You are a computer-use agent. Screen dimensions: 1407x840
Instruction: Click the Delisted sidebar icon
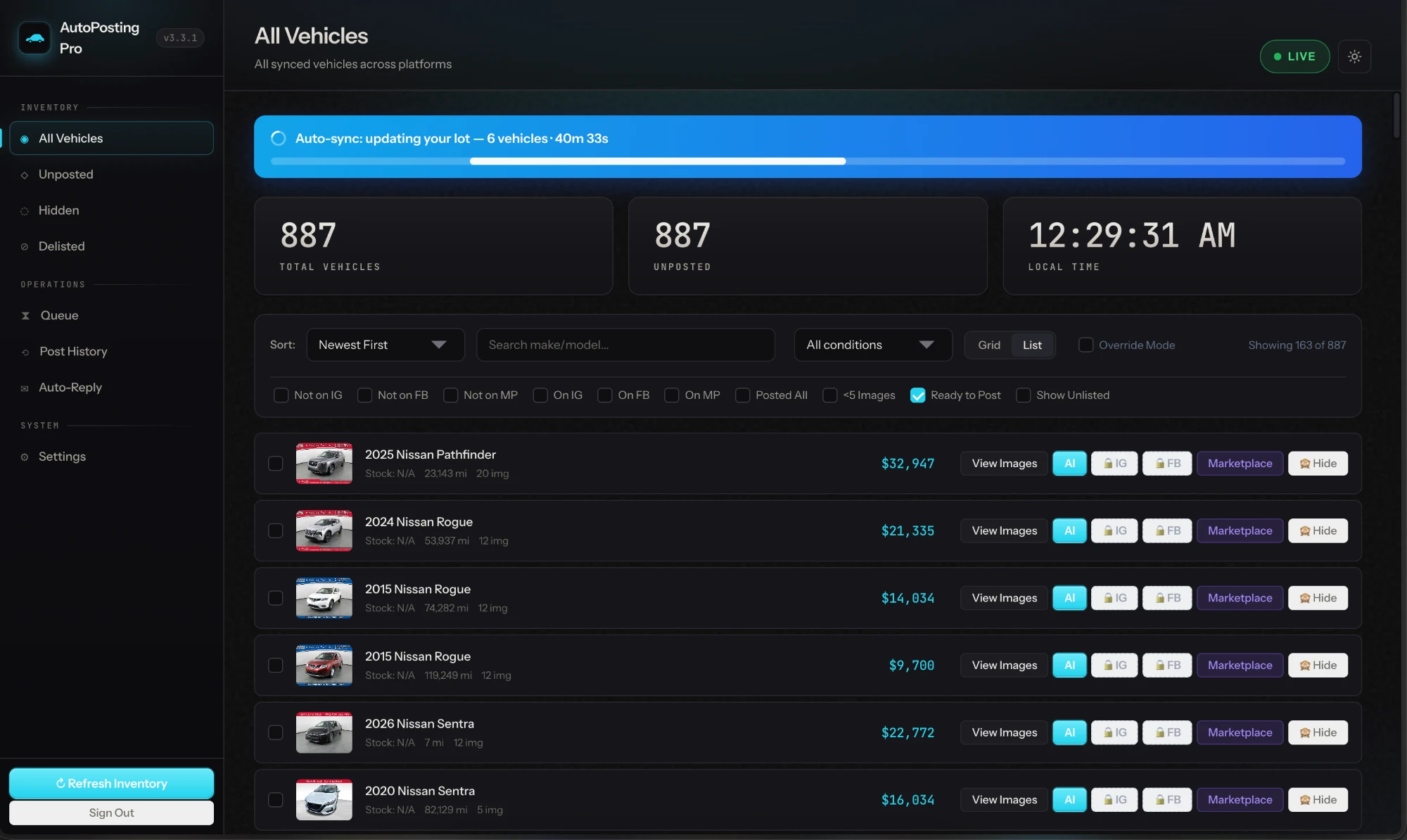point(25,247)
